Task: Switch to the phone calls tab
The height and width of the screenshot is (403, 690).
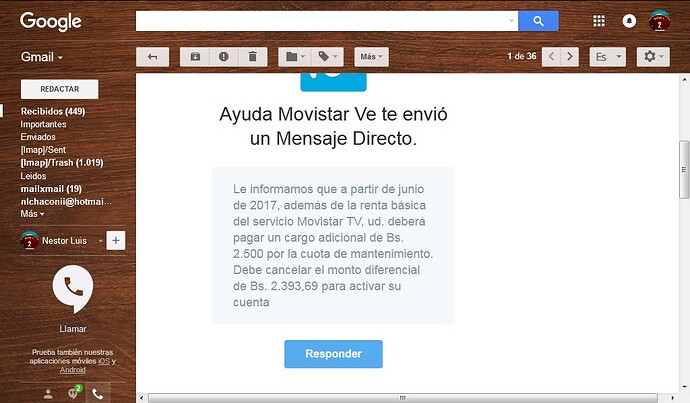Action: pos(98,394)
